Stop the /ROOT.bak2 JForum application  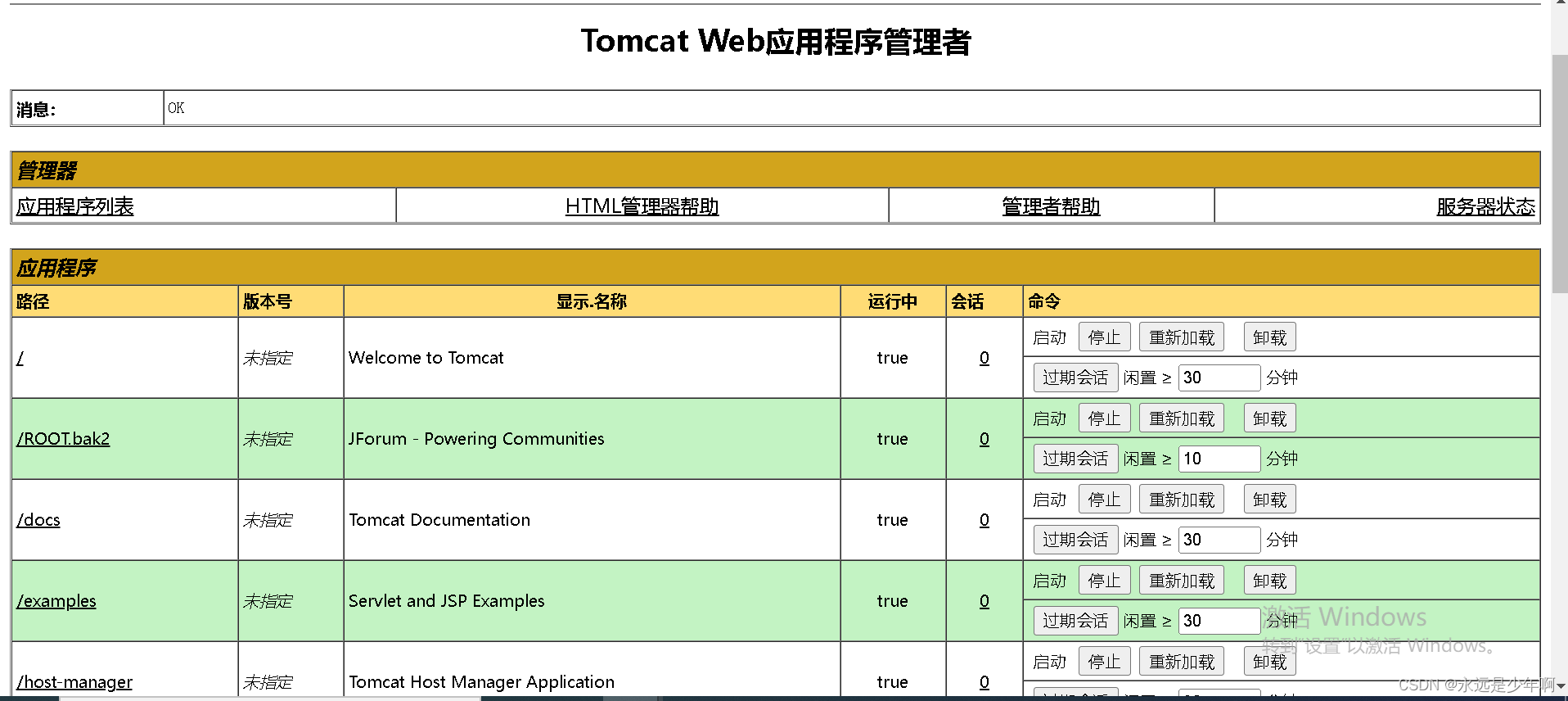pyautogui.click(x=1104, y=418)
